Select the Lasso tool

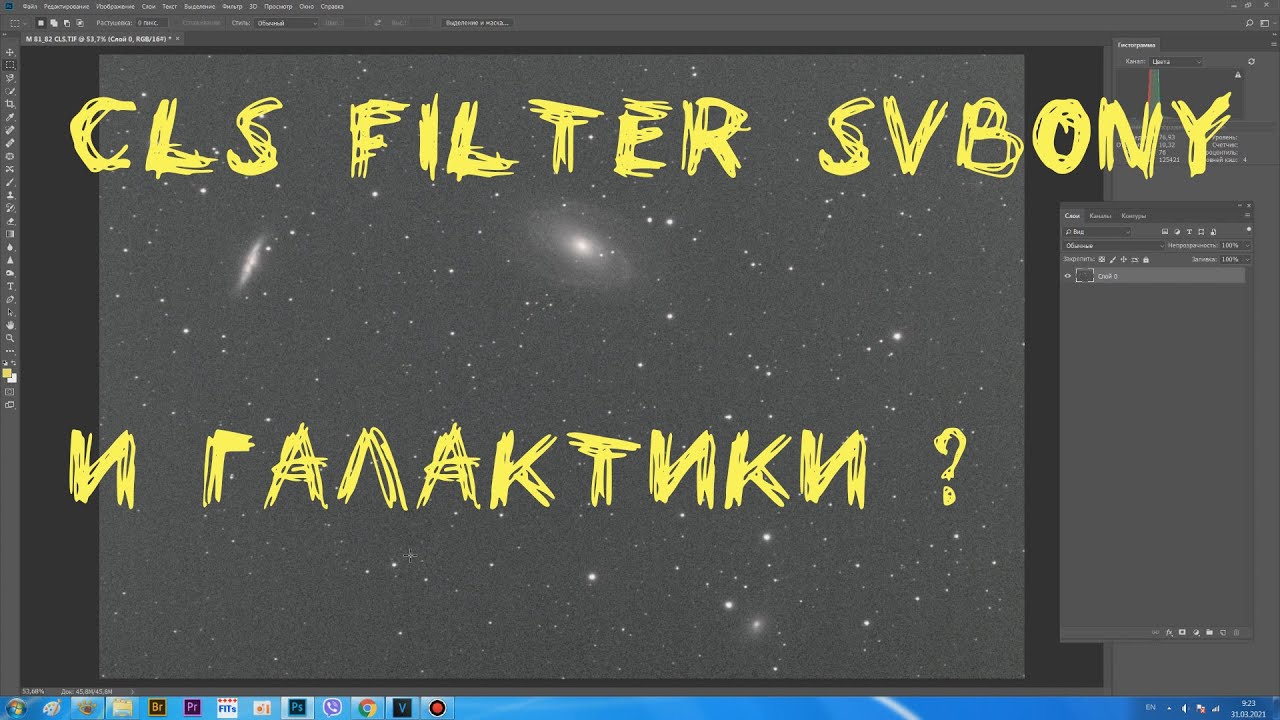tap(10, 78)
